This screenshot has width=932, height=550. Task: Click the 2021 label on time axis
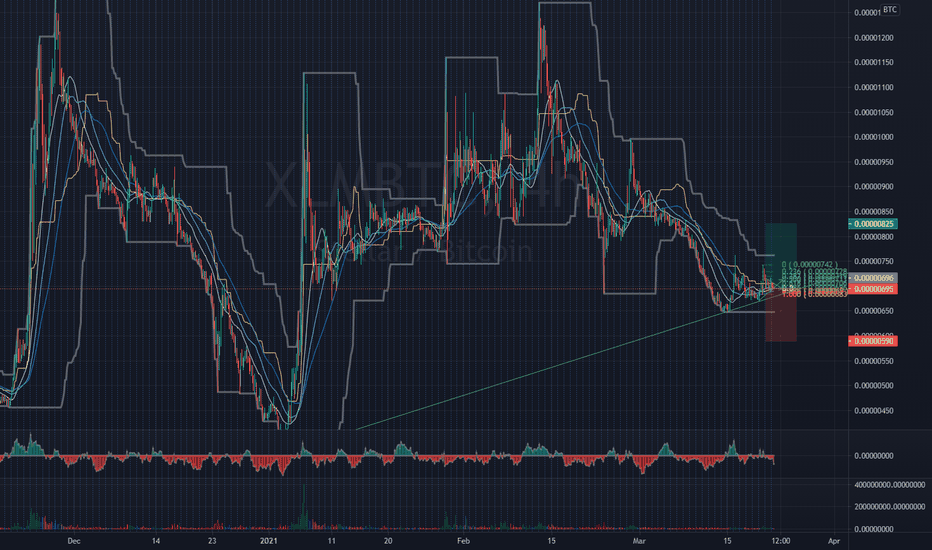pyautogui.click(x=269, y=541)
